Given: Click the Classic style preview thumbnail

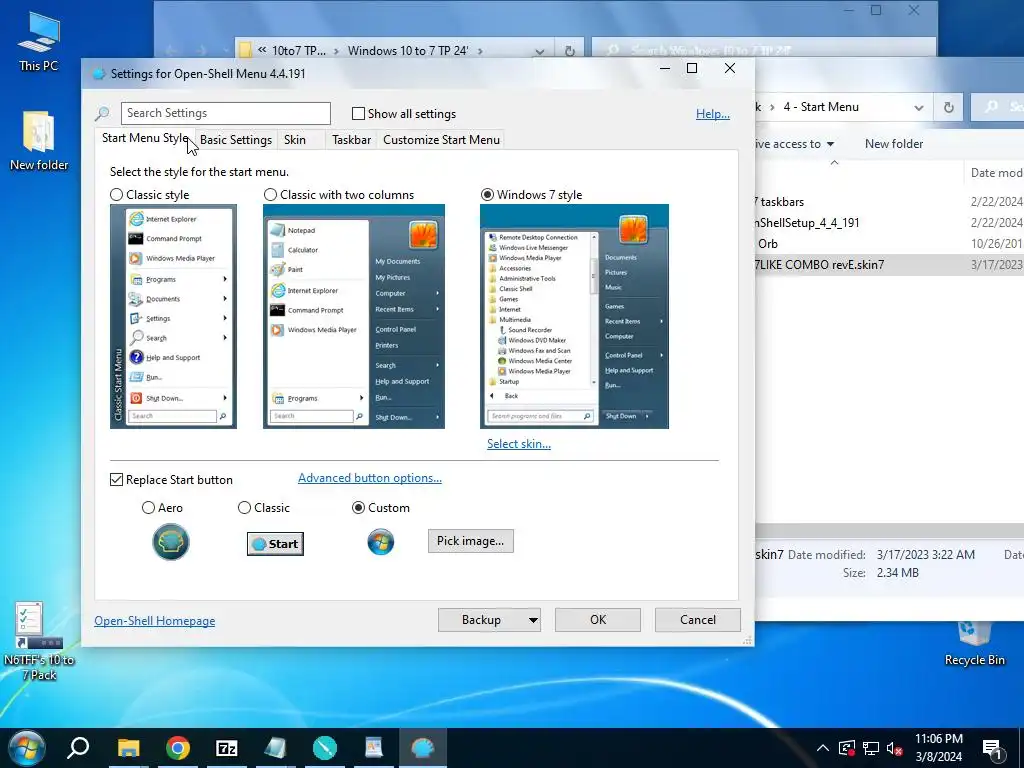Looking at the screenshot, I should [x=173, y=317].
